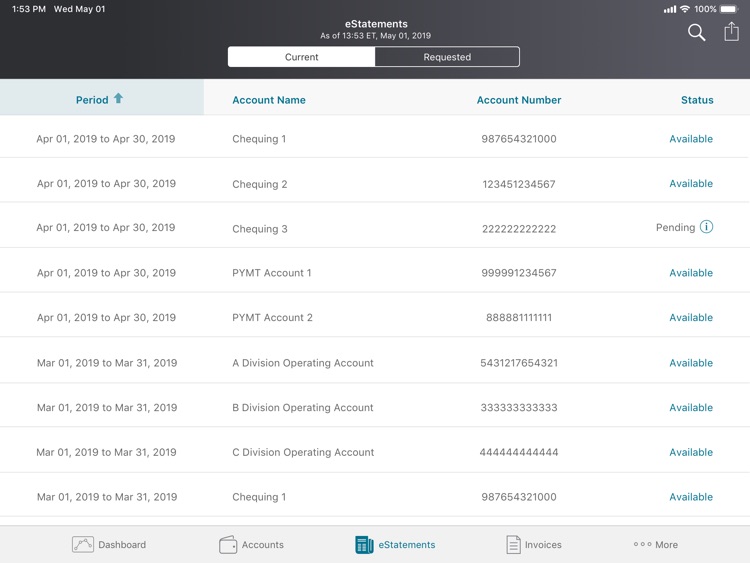This screenshot has width=750, height=563.
Task: Tap account number 5431217654321
Action: (x=519, y=363)
